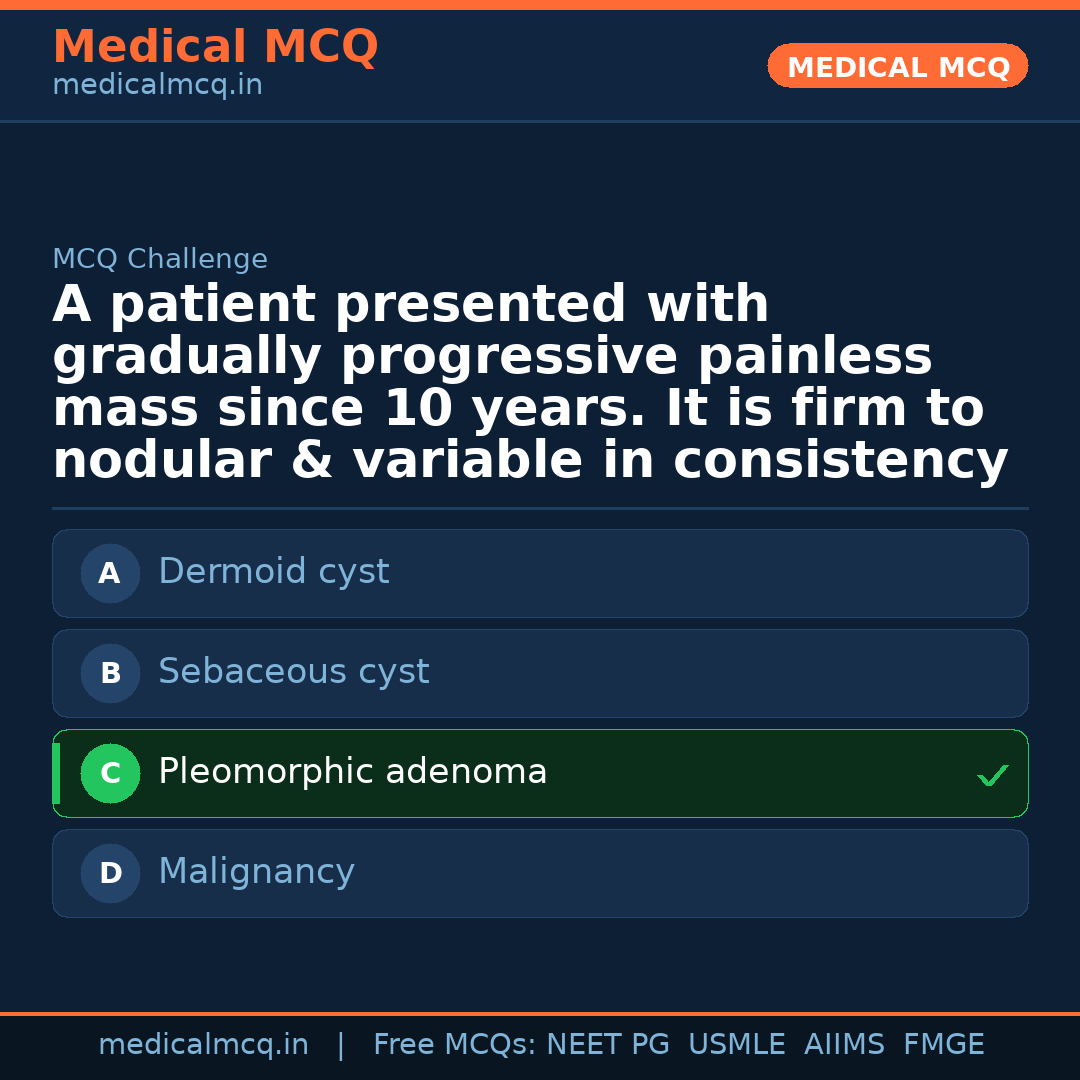Viewport: 1080px width, 1080px height.
Task: Click the orange MEDICAL MCQ badge
Action: pyautogui.click(x=898, y=67)
